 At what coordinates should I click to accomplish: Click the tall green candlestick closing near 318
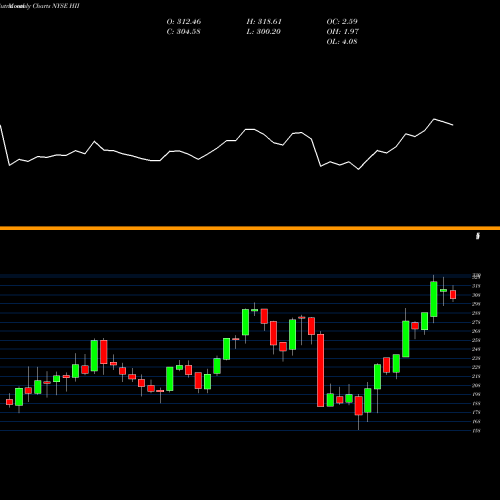(434, 299)
